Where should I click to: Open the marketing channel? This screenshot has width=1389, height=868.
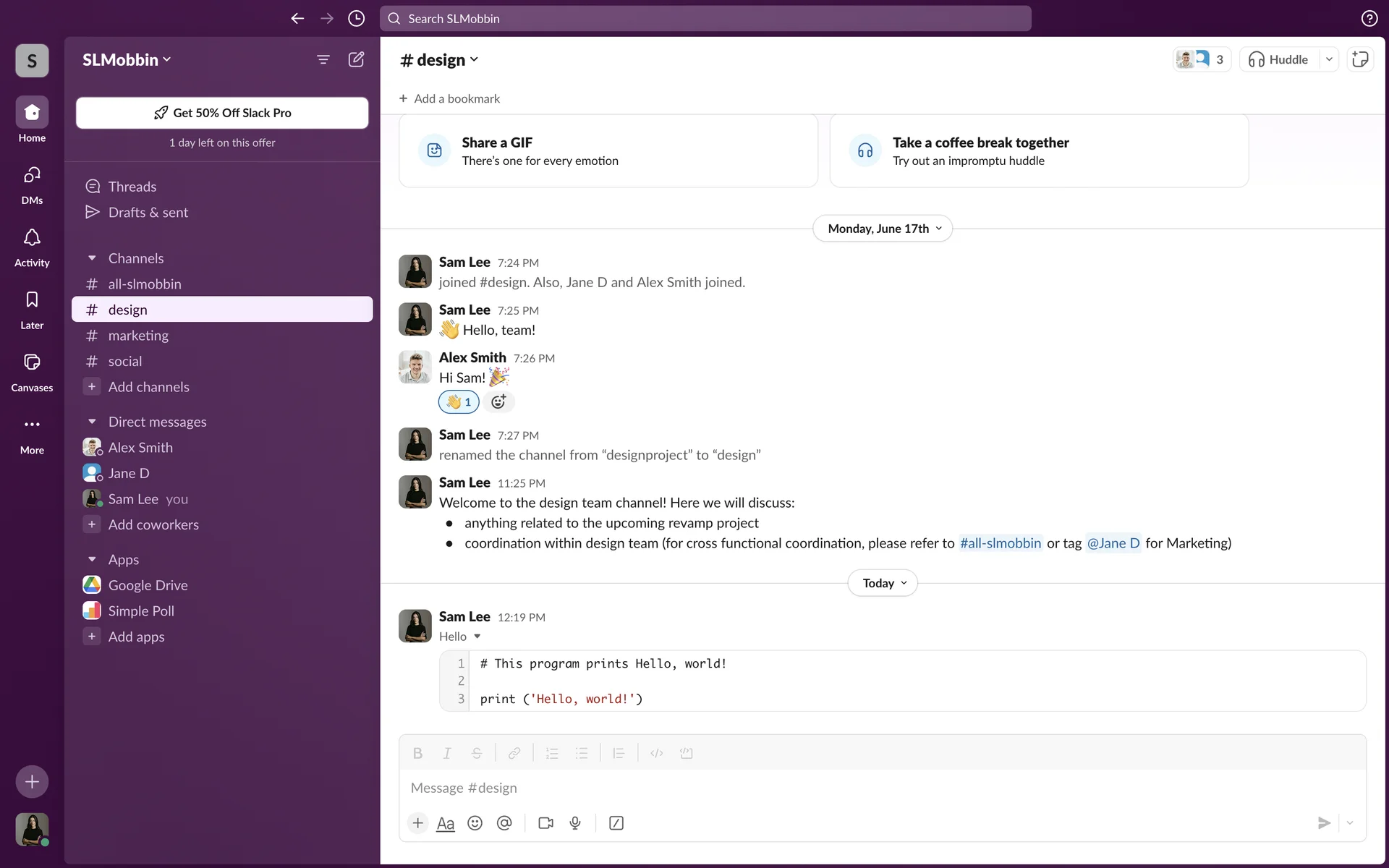138,336
